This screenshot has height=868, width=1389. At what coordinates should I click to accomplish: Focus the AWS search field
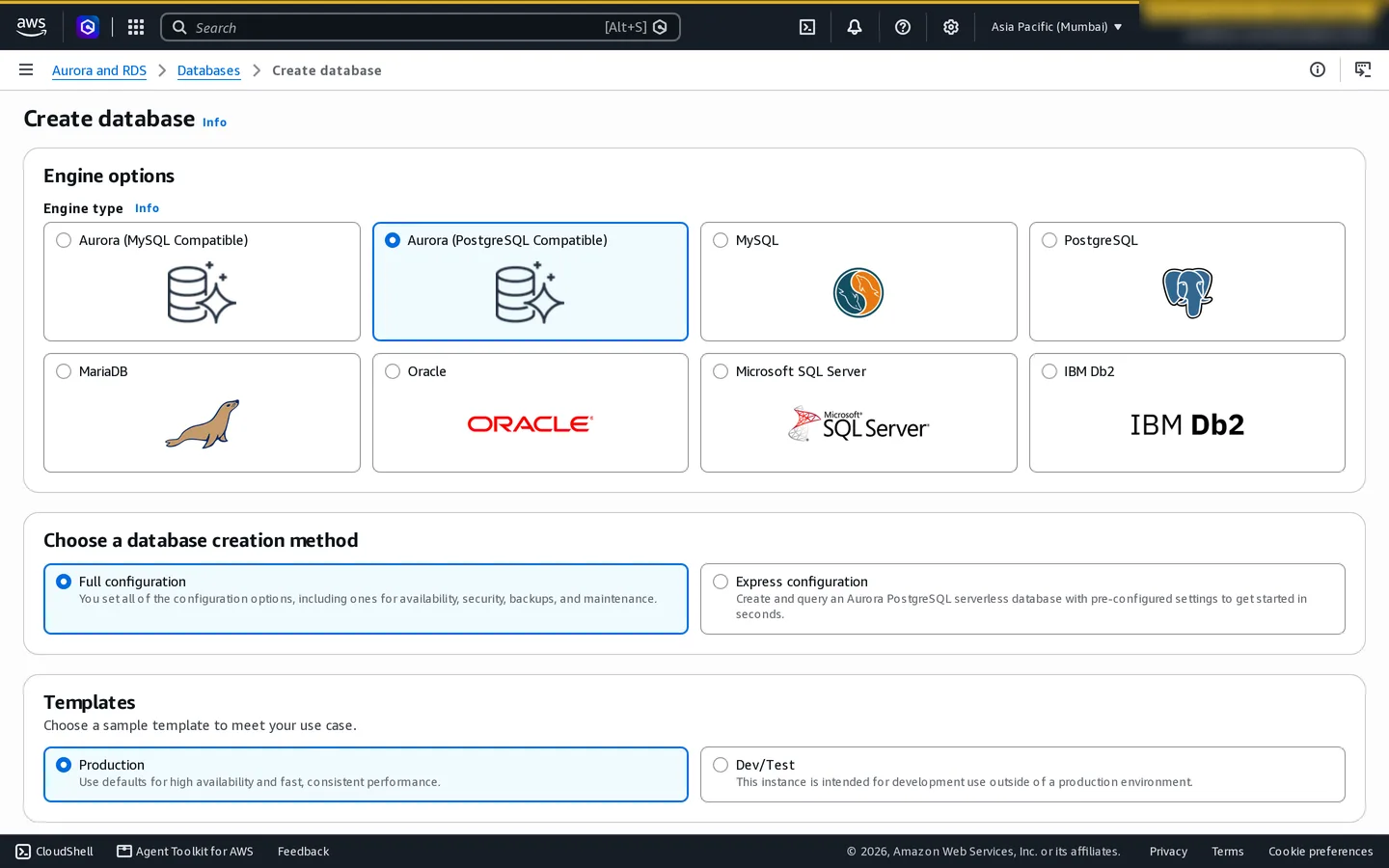tap(421, 27)
